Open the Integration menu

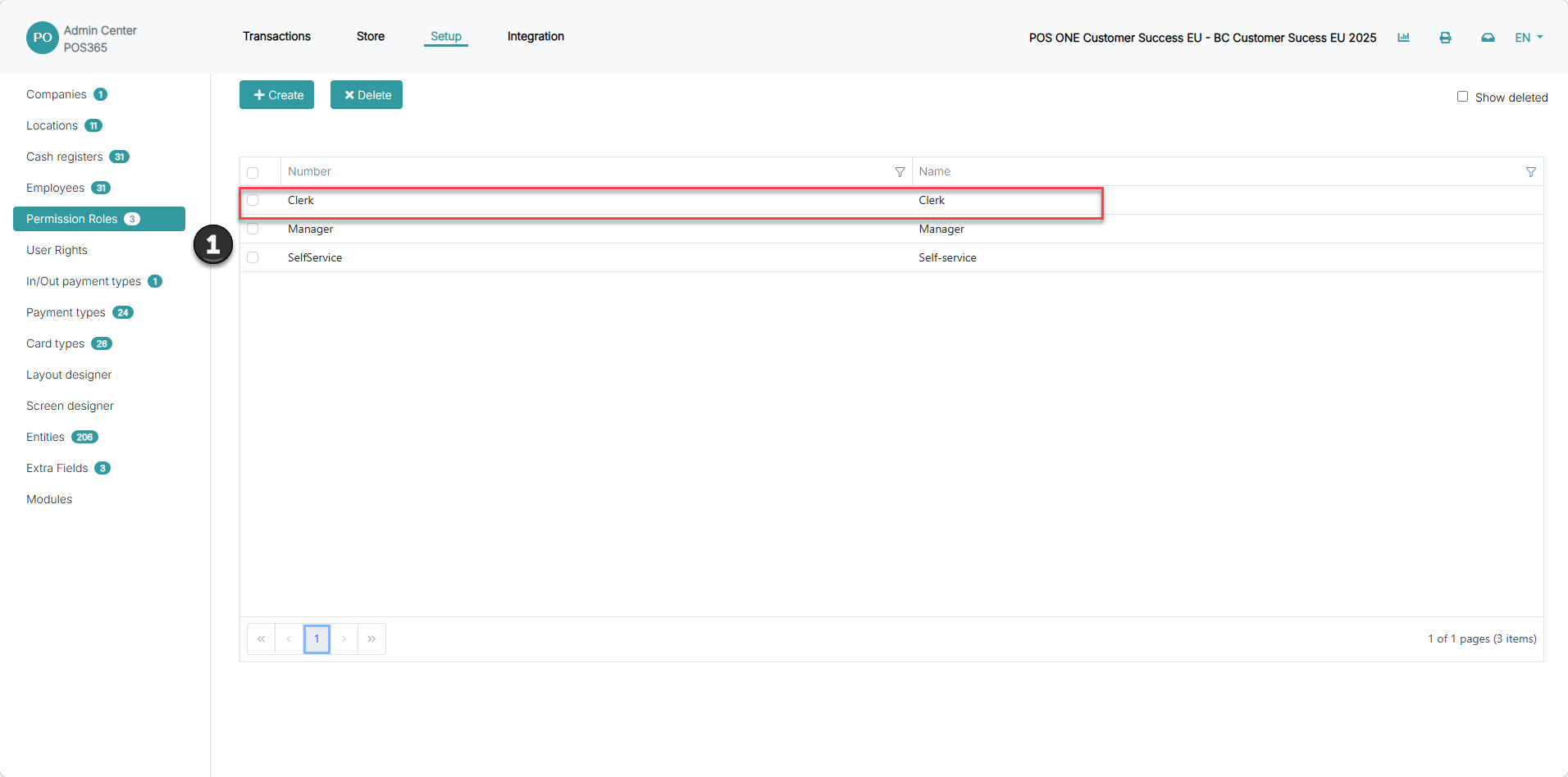(x=536, y=36)
